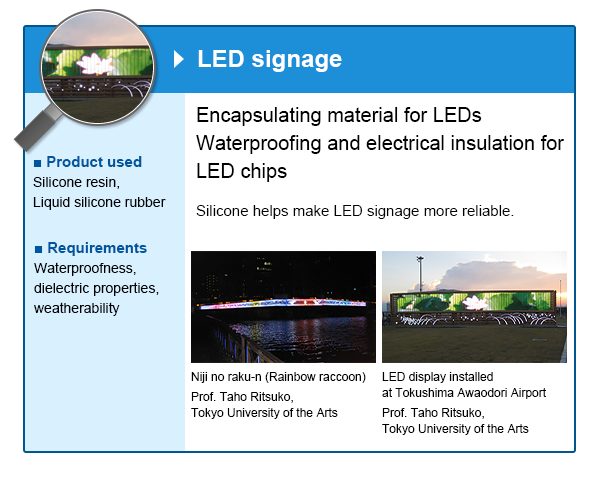This screenshot has height=480, width=600.
Task: Click Tokyo University of the Arts under airport photo
Action: coord(455,429)
